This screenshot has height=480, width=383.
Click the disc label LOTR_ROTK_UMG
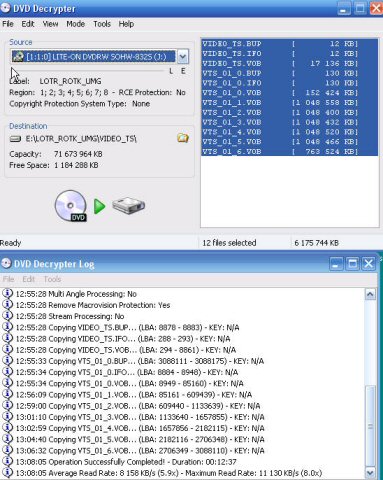click(x=70, y=81)
